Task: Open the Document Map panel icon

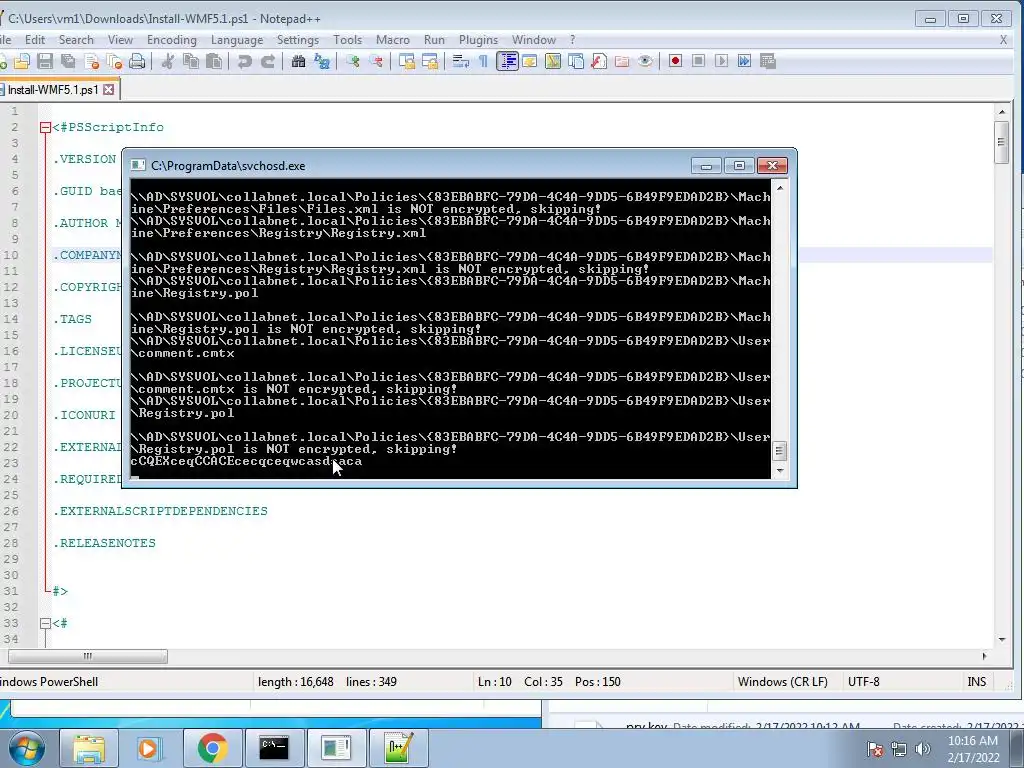Action: click(x=553, y=61)
